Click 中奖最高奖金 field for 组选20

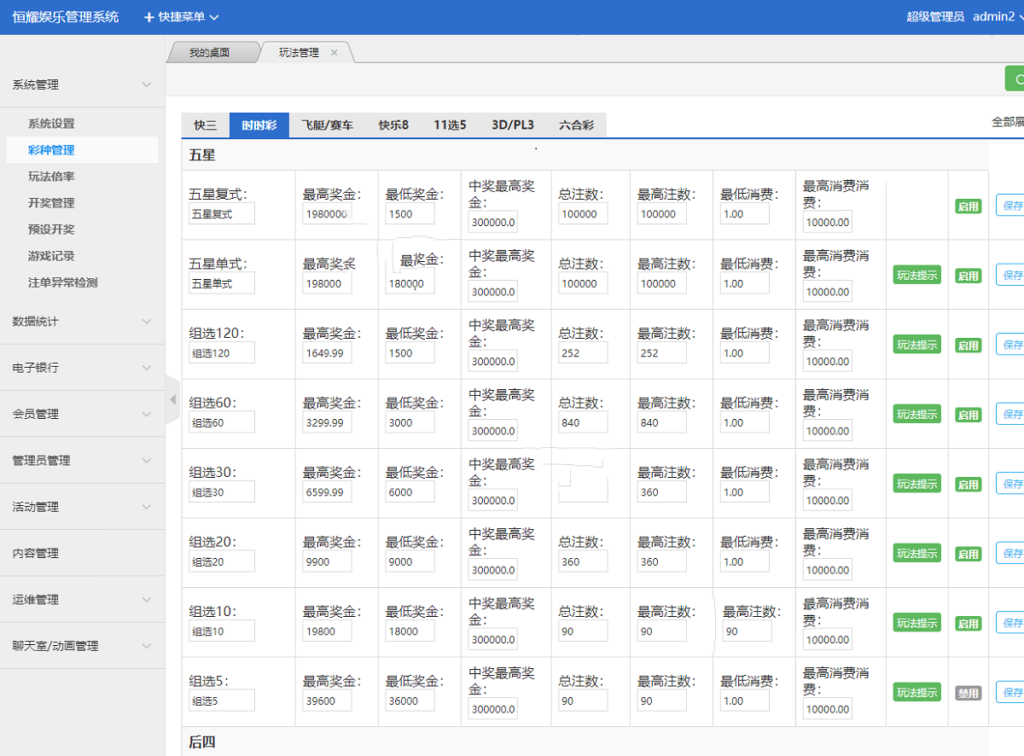pos(493,570)
